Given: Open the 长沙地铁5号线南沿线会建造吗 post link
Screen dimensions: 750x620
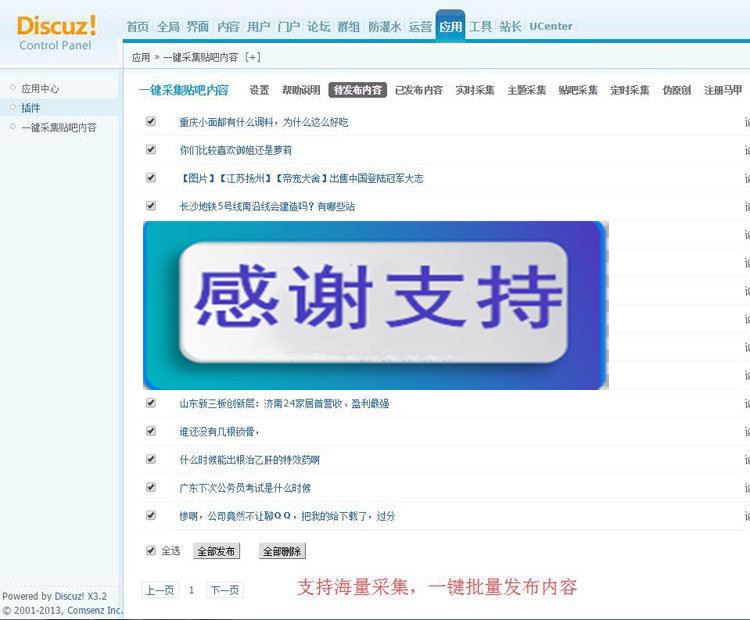Looking at the screenshot, I should (x=266, y=206).
